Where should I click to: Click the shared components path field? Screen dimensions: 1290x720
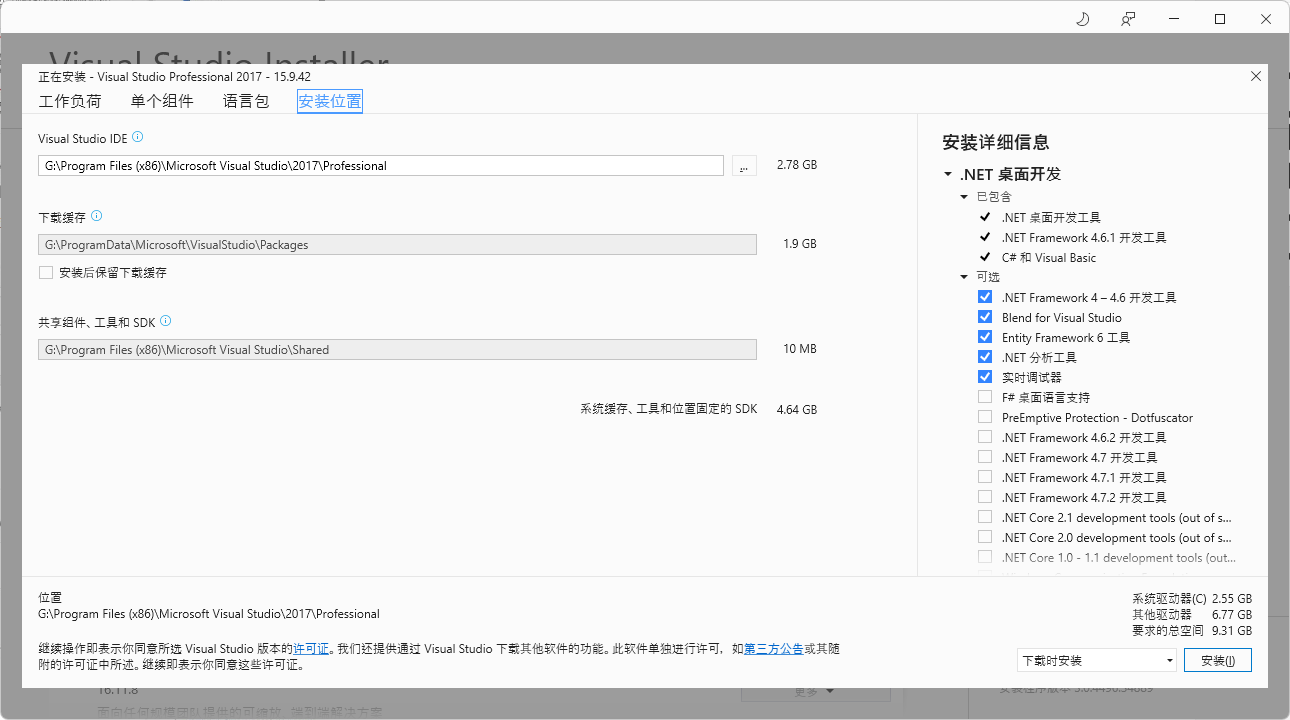(x=397, y=350)
